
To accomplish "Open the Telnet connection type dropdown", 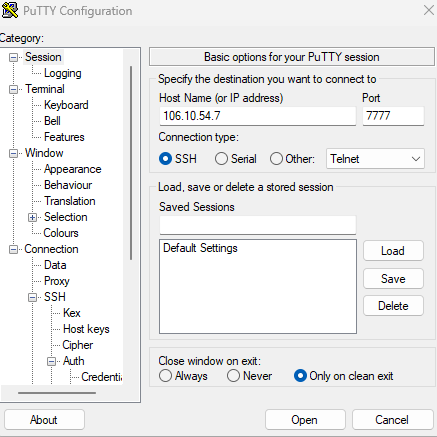I will [375, 159].
